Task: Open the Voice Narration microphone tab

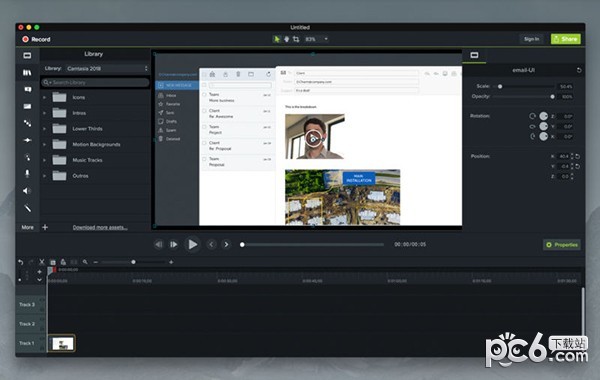Action: [x=27, y=173]
